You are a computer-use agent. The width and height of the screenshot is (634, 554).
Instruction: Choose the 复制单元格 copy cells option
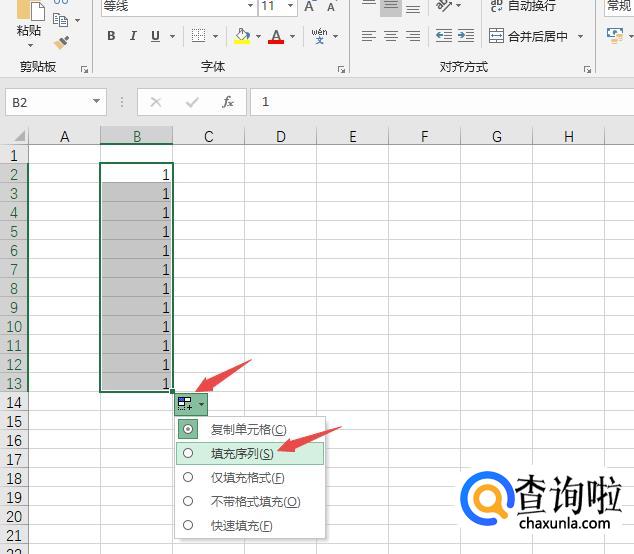point(248,429)
